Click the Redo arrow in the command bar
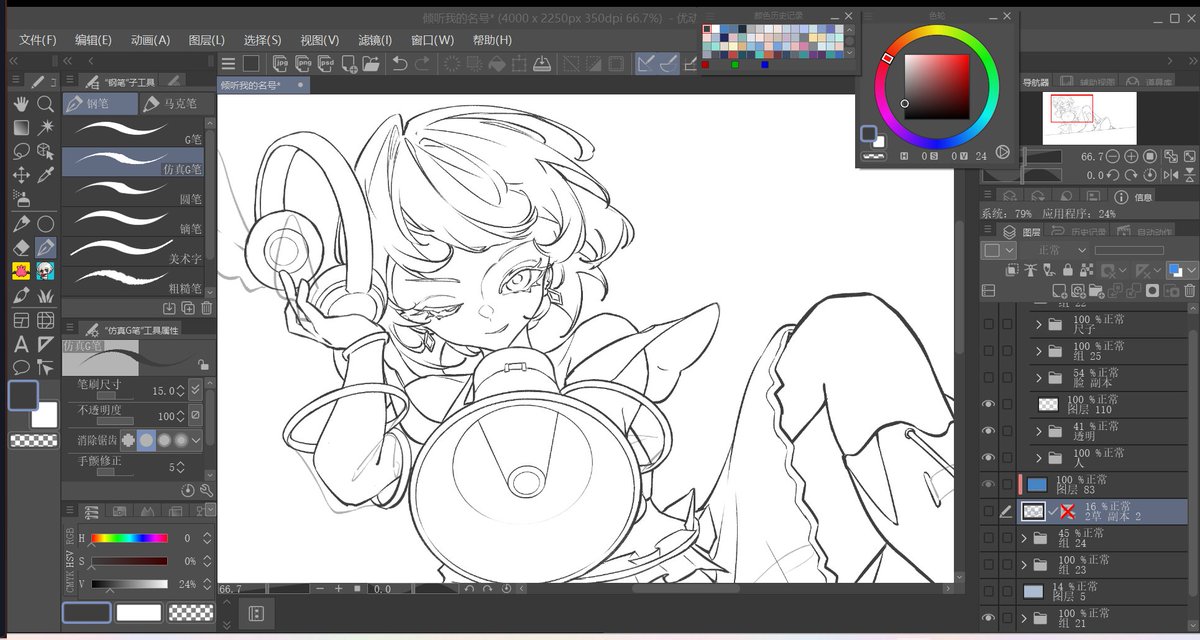This screenshot has width=1200, height=640. tap(423, 64)
